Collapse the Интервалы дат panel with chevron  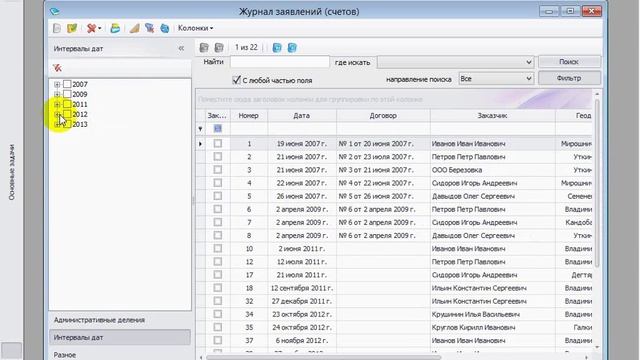tap(181, 48)
